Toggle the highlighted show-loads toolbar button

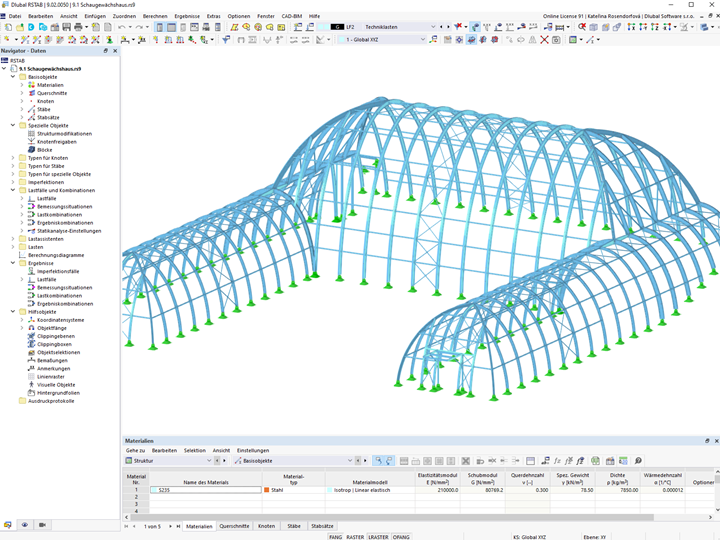[x=475, y=27]
